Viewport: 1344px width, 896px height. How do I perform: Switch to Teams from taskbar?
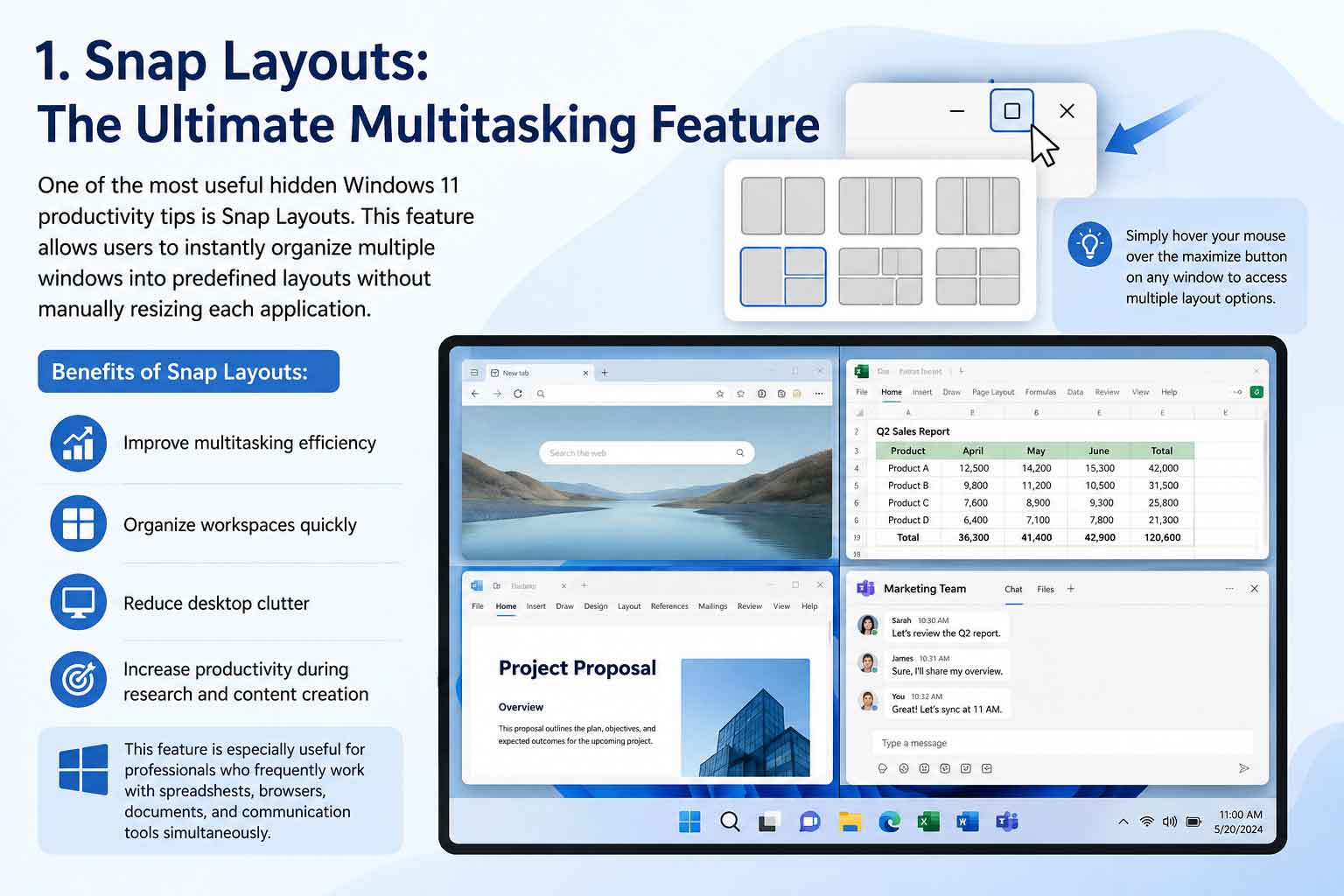tap(1007, 822)
